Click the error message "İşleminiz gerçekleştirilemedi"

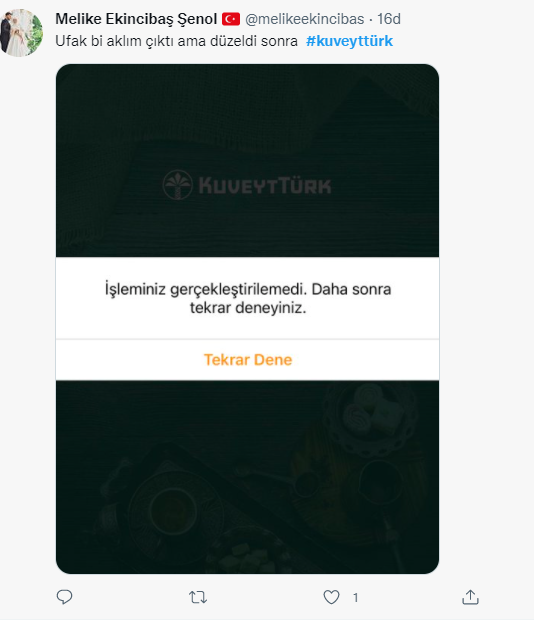206,289
